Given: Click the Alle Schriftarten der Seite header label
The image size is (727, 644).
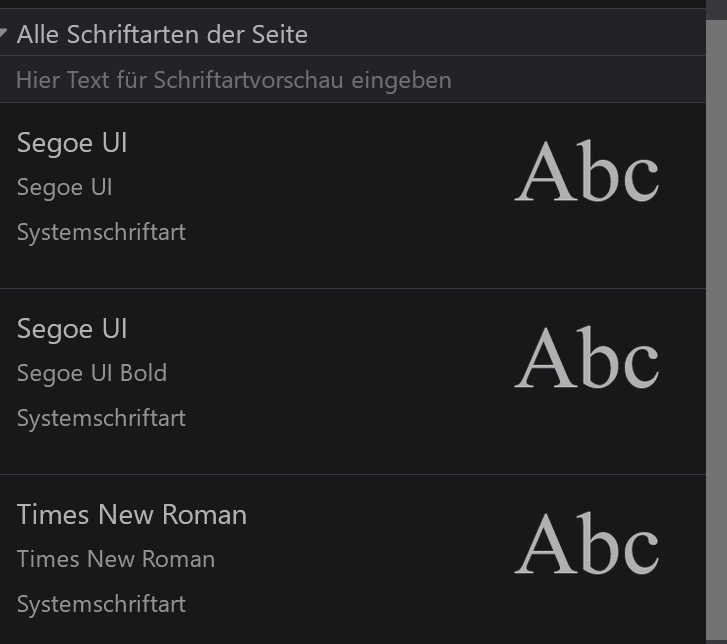Looking at the screenshot, I should pos(162,34).
